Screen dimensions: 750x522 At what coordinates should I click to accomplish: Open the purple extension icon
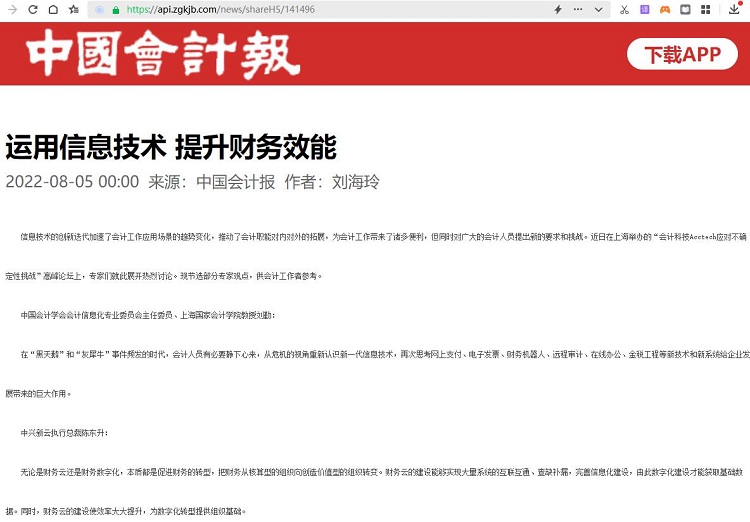(645, 9)
